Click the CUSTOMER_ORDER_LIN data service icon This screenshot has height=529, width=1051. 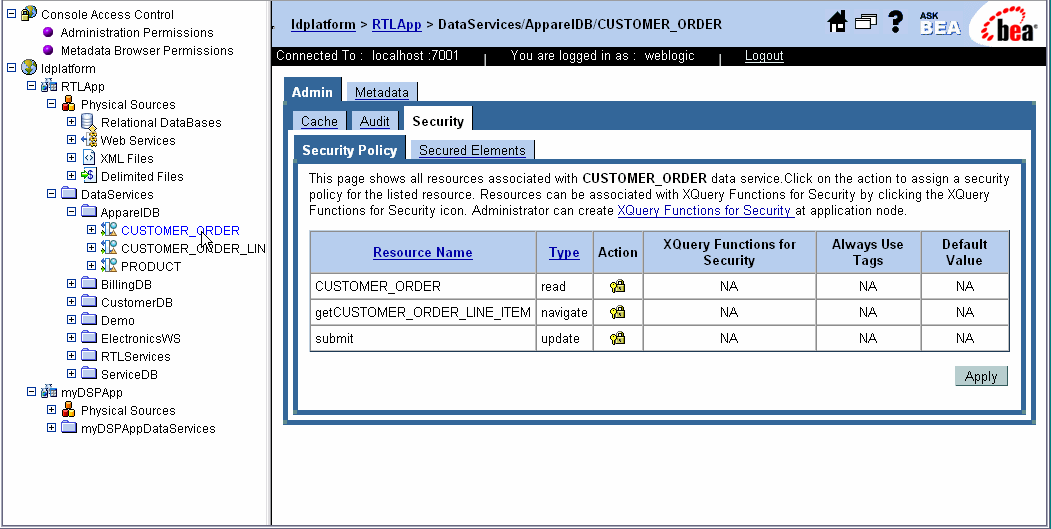(109, 248)
